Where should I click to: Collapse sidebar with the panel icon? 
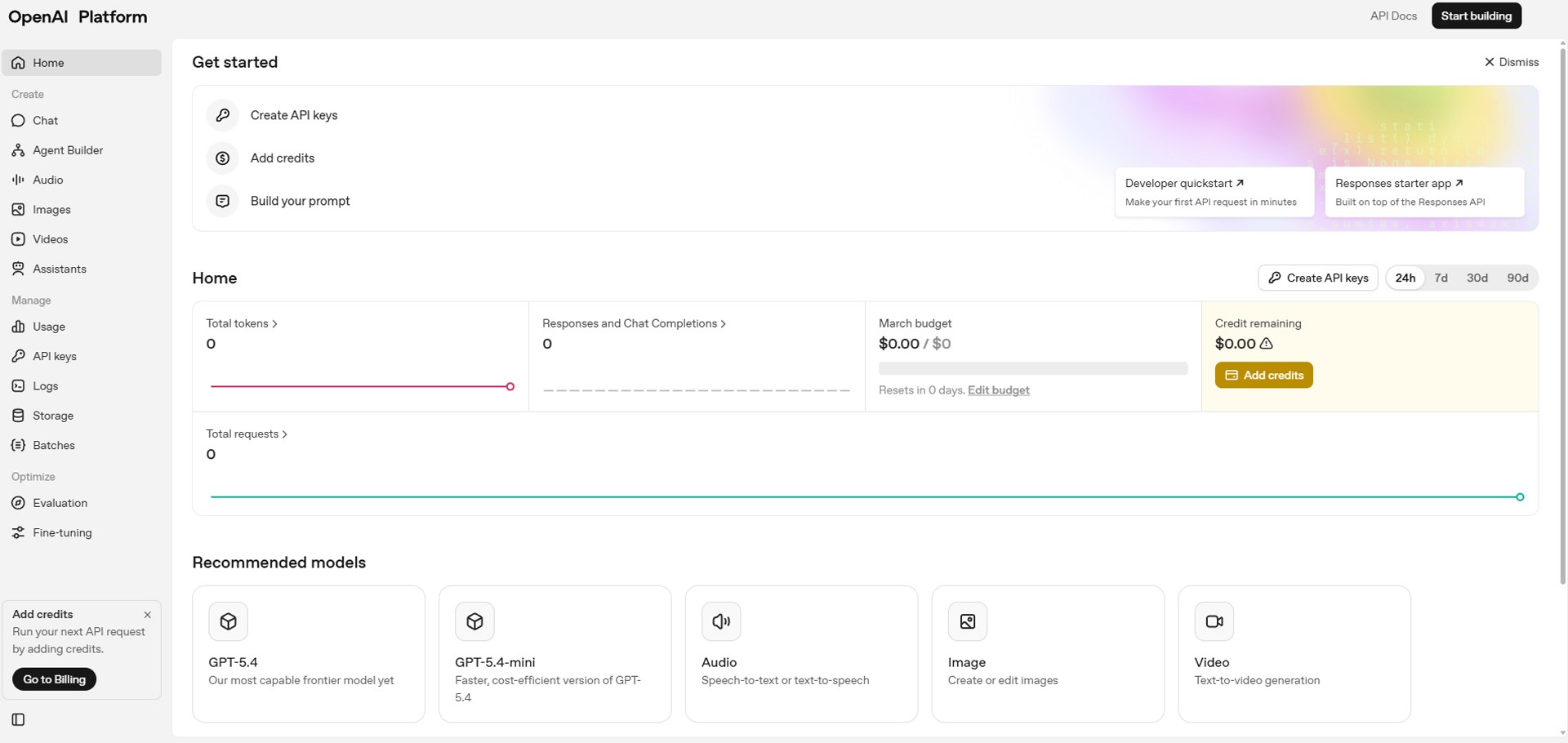18,719
